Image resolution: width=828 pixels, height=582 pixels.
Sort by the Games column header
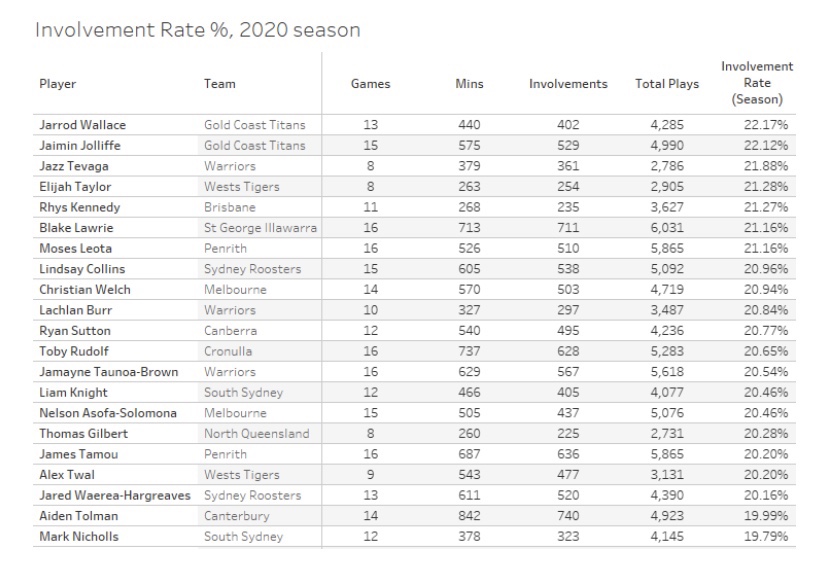pos(370,84)
